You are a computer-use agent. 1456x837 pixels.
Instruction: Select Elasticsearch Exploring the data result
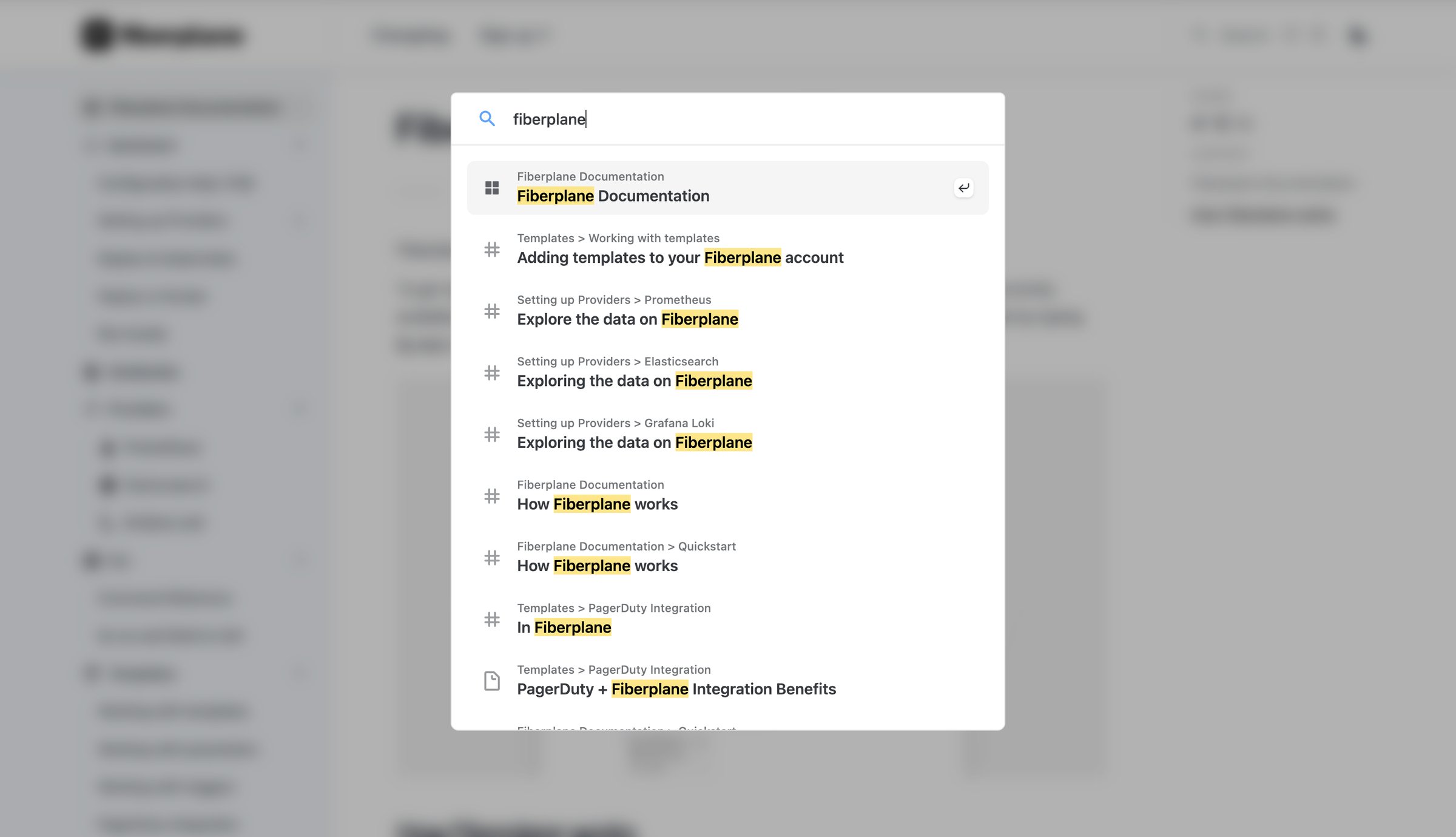pyautogui.click(x=727, y=373)
